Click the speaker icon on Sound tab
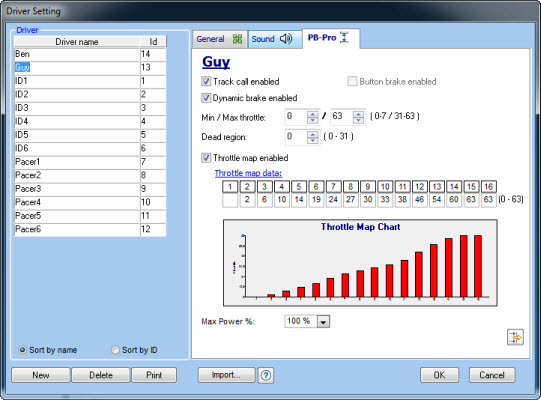The width and height of the screenshot is (541, 400). pyautogui.click(x=286, y=39)
